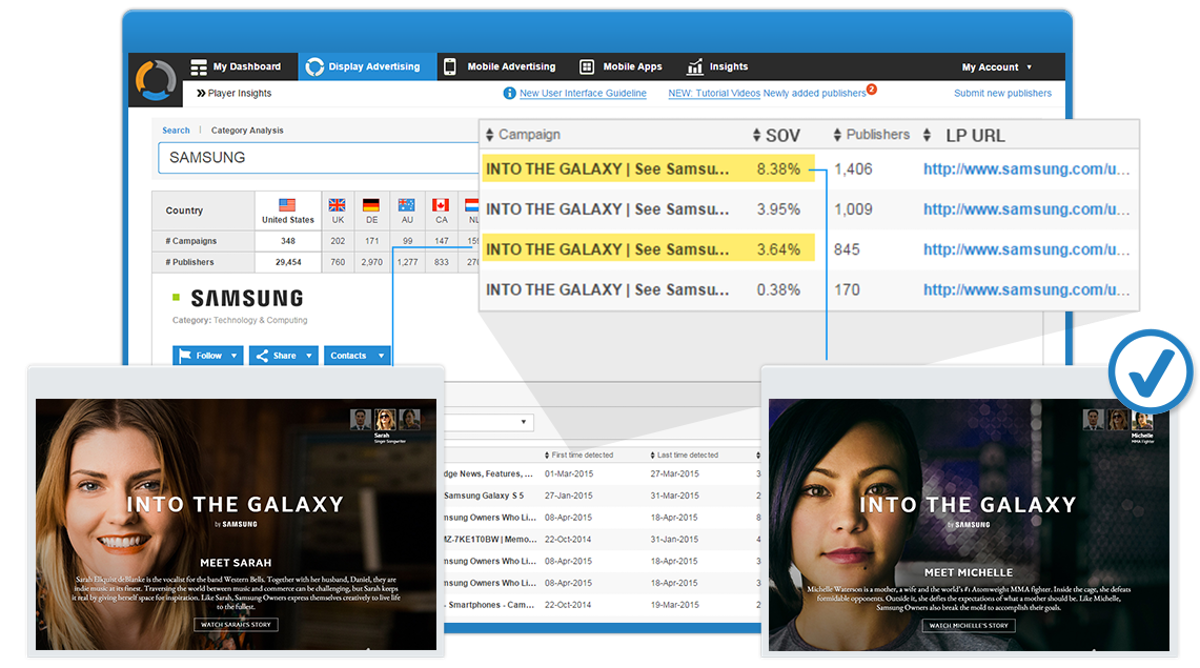The image size is (1200, 668).
Task: Click inside the SAMSUNG search field
Action: point(300,157)
